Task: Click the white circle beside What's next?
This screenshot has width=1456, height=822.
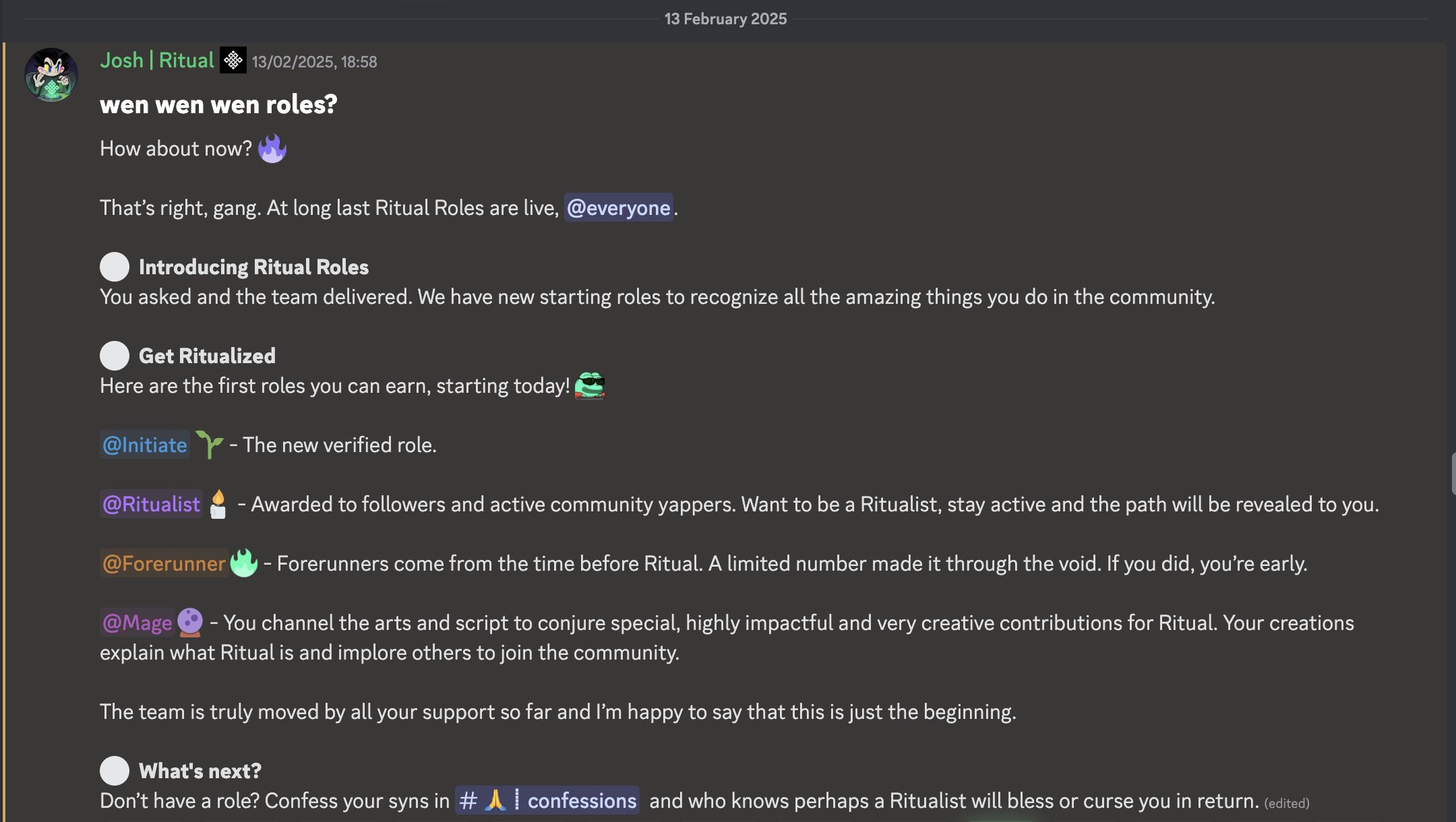Action: (115, 771)
